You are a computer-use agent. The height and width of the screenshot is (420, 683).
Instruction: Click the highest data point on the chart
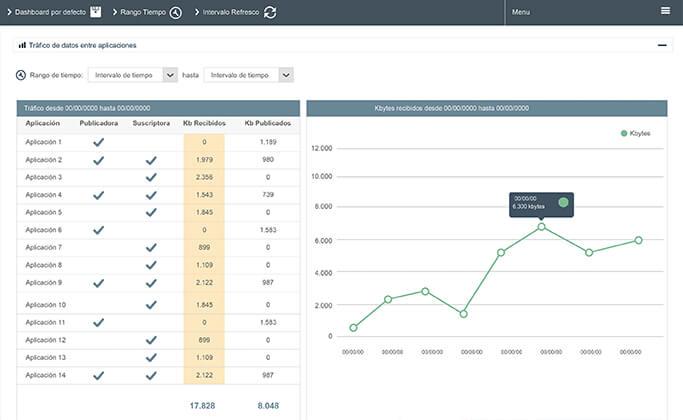pos(541,227)
